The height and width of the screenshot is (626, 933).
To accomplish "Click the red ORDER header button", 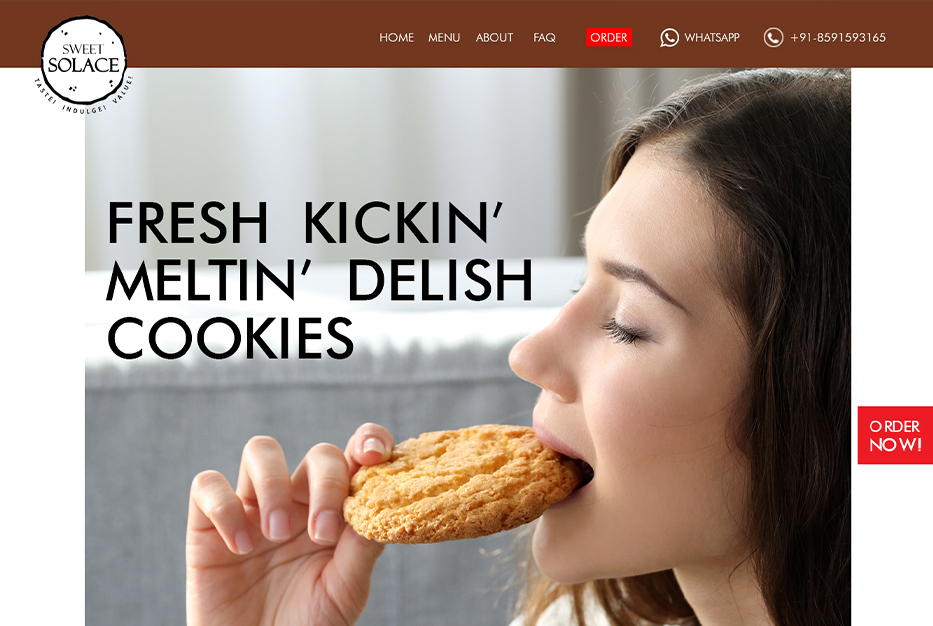I will 609,37.
